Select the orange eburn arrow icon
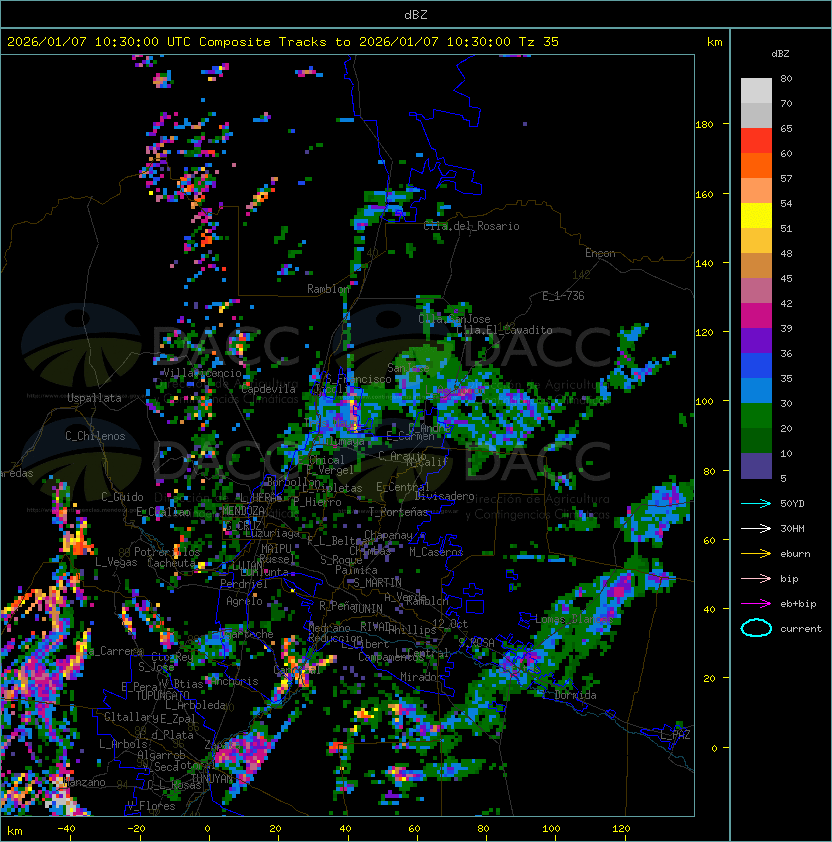The width and height of the screenshot is (832, 842). 756,553
